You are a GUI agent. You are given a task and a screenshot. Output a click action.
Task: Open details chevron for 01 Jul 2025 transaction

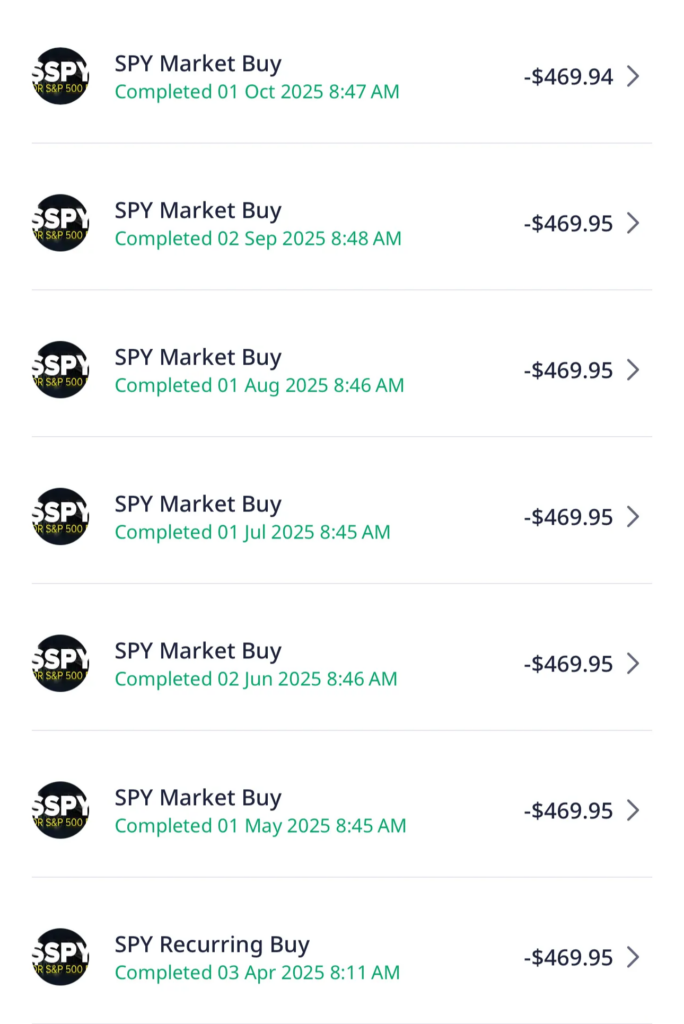[x=632, y=517]
